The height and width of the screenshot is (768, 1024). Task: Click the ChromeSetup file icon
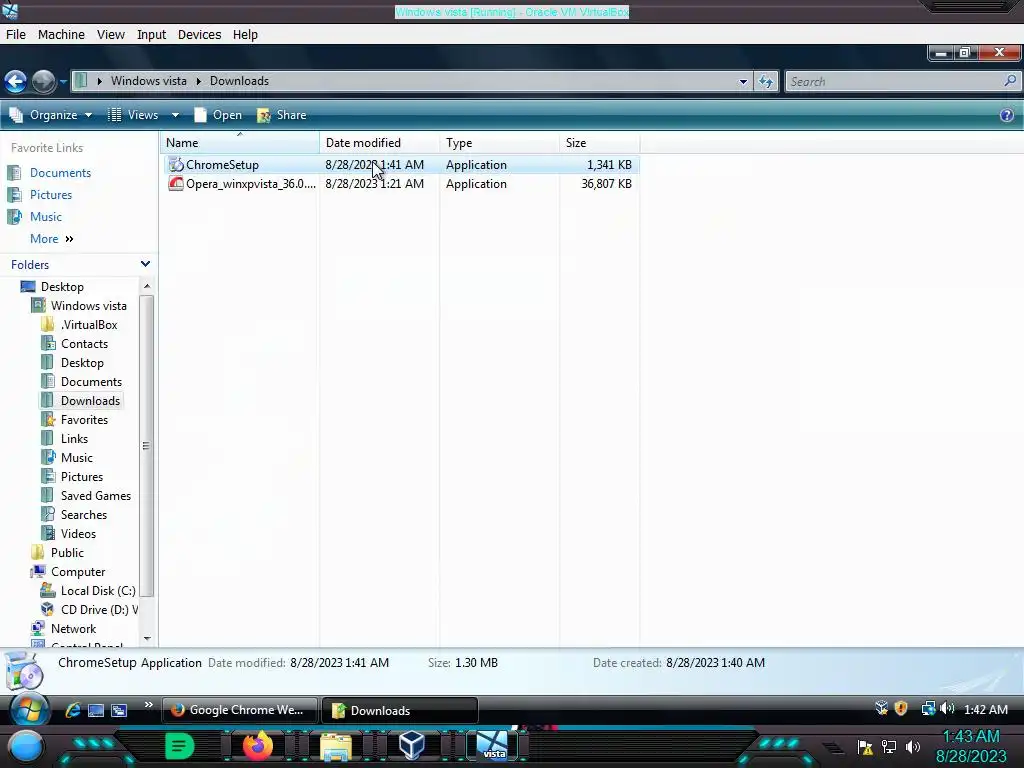coord(176,165)
